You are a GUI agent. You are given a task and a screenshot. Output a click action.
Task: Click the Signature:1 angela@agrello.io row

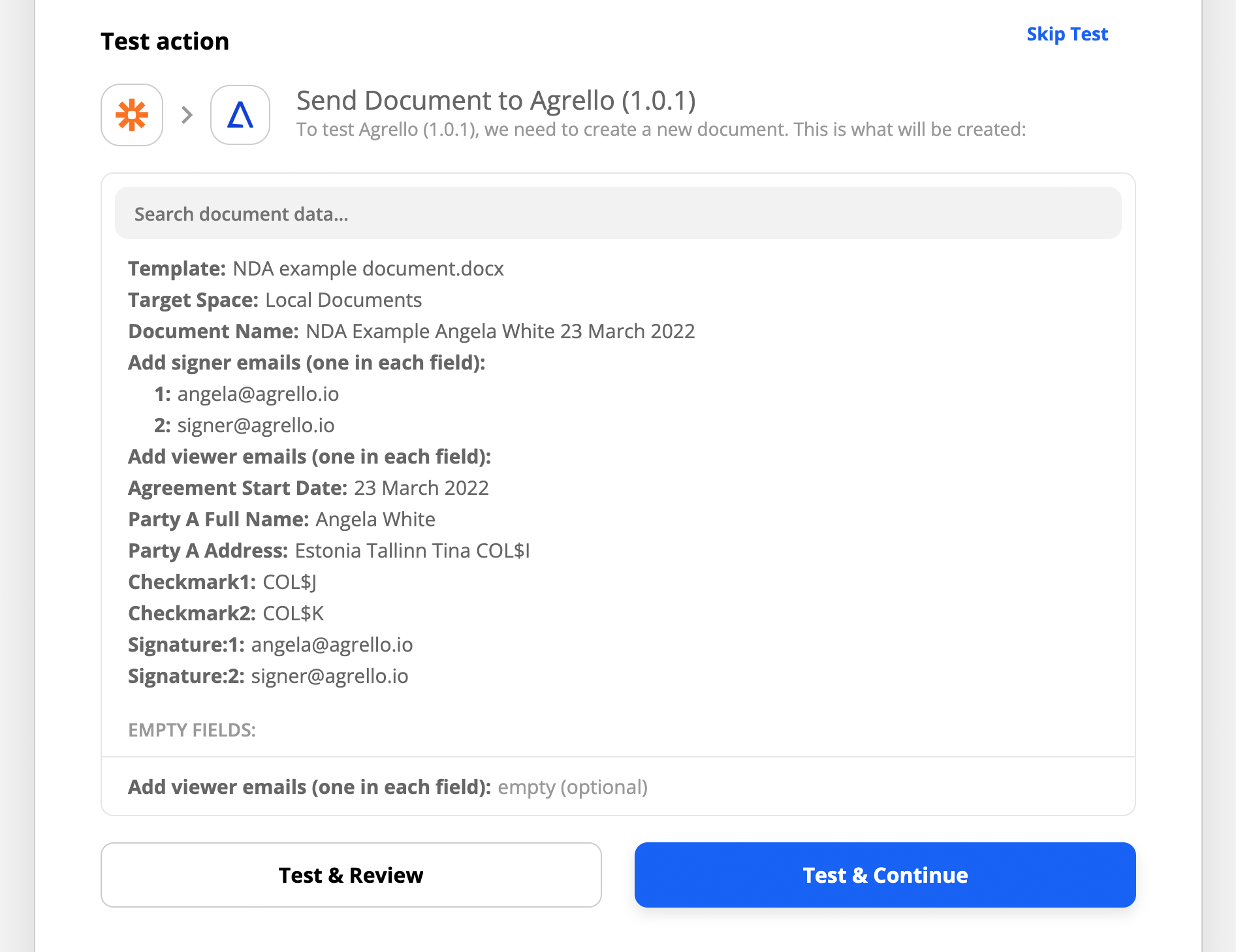(x=270, y=645)
